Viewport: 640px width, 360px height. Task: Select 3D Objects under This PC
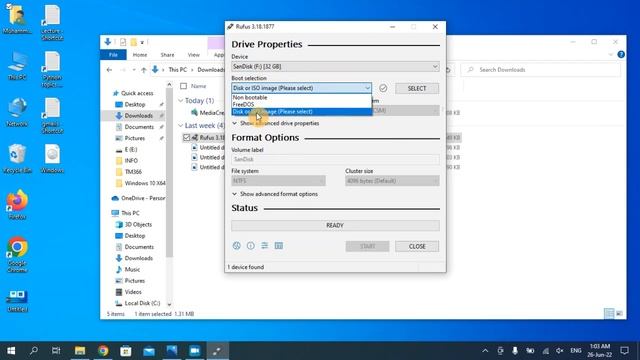click(x=138, y=224)
